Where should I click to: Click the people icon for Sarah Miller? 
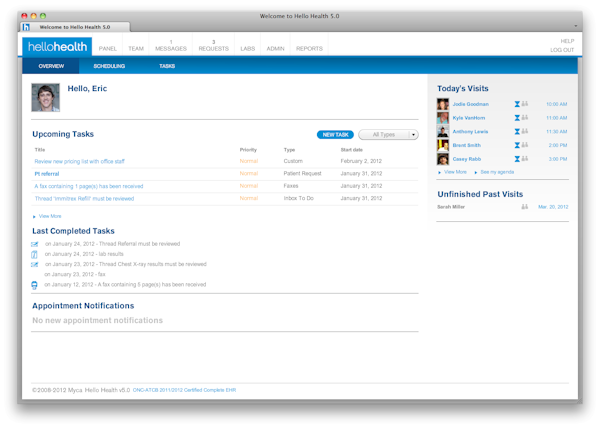click(x=525, y=207)
